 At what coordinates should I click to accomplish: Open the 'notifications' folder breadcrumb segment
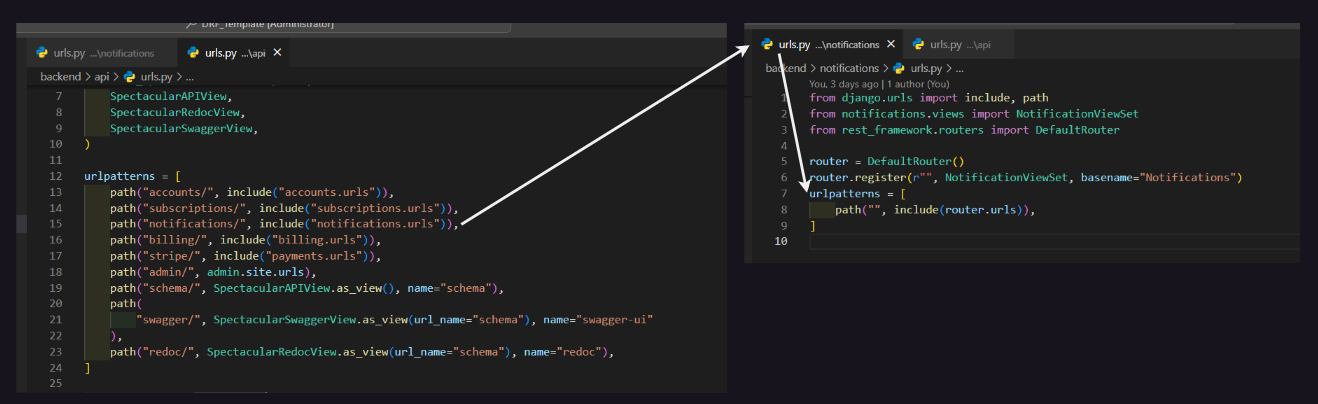(848, 68)
